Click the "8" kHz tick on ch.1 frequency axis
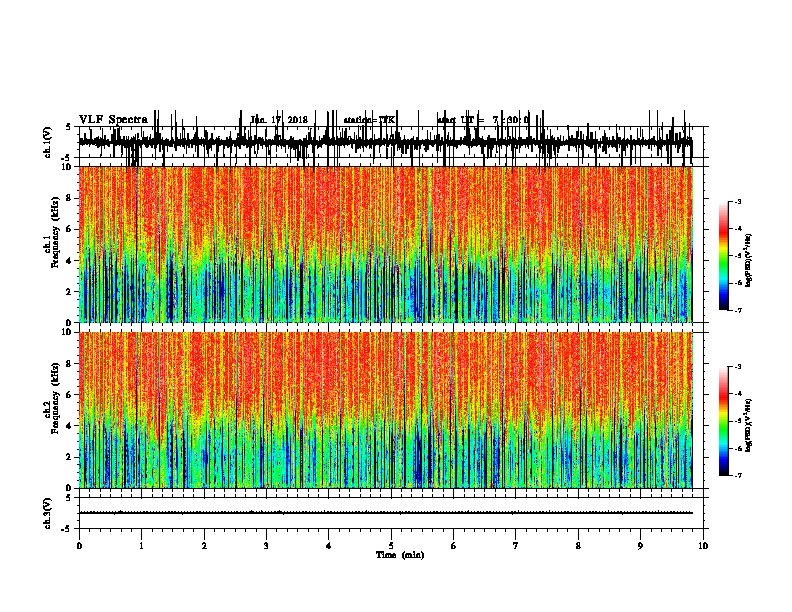 [x=70, y=198]
